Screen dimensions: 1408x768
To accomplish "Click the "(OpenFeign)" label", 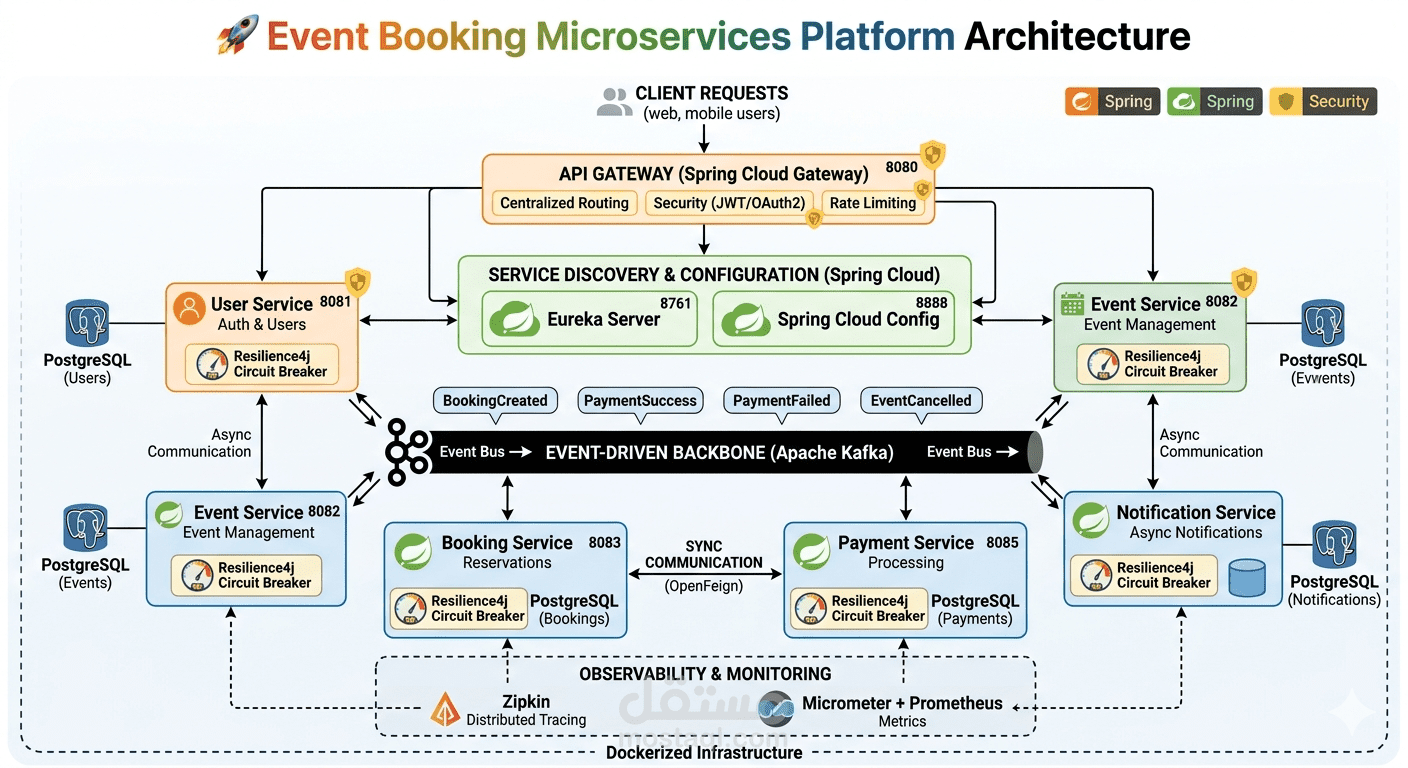I will tap(704, 586).
